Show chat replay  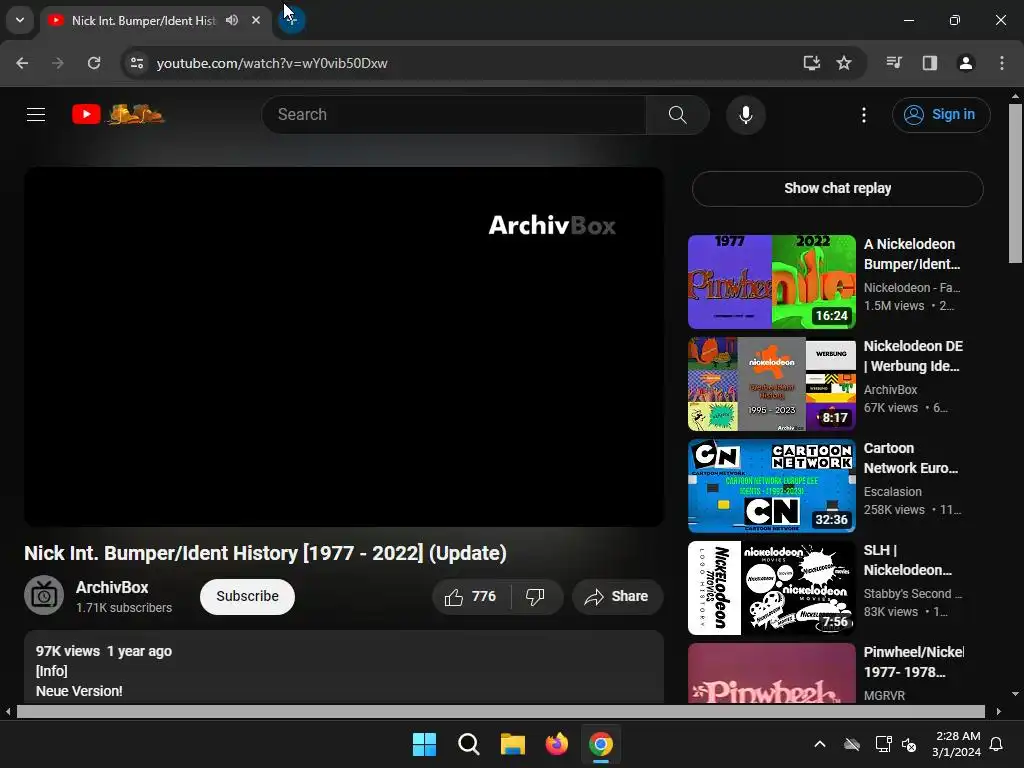pyautogui.click(x=837, y=189)
